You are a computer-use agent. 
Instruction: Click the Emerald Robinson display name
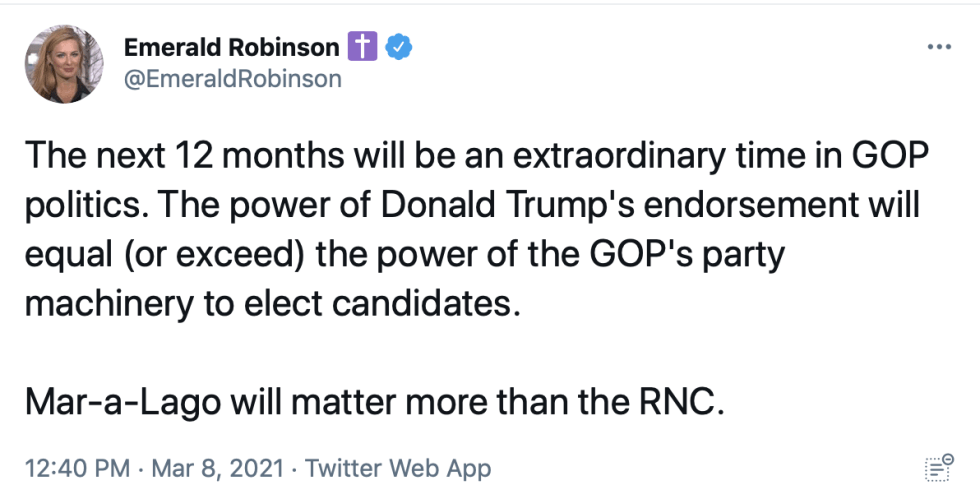[232, 47]
